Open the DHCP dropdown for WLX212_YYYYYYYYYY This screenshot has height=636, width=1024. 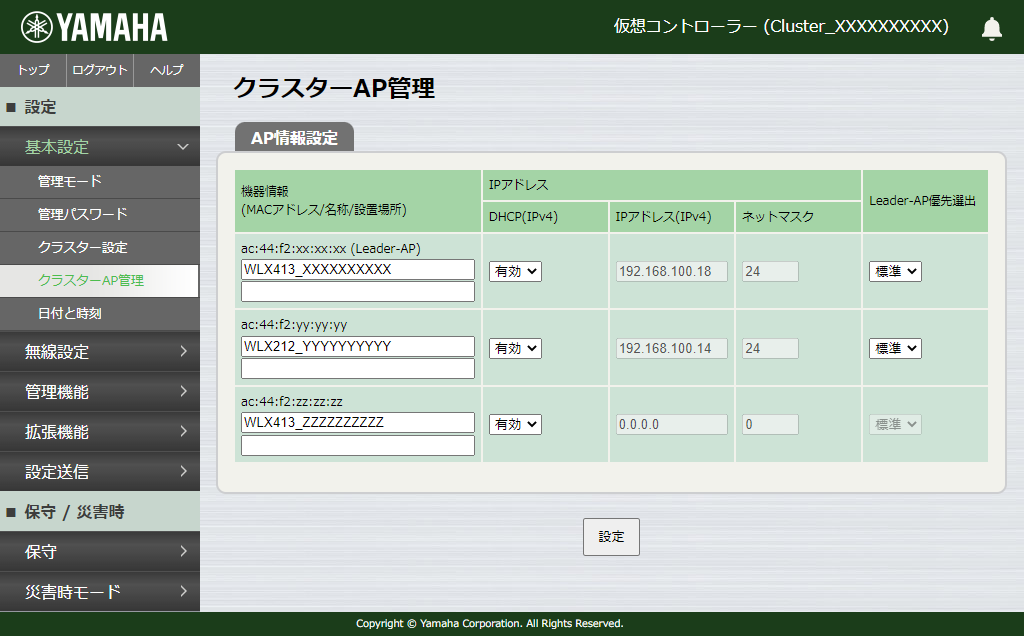tap(514, 348)
